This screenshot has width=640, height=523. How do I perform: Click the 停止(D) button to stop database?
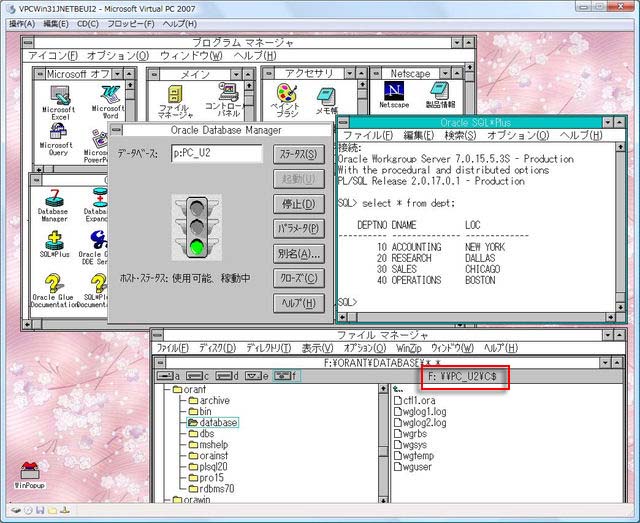pos(298,204)
